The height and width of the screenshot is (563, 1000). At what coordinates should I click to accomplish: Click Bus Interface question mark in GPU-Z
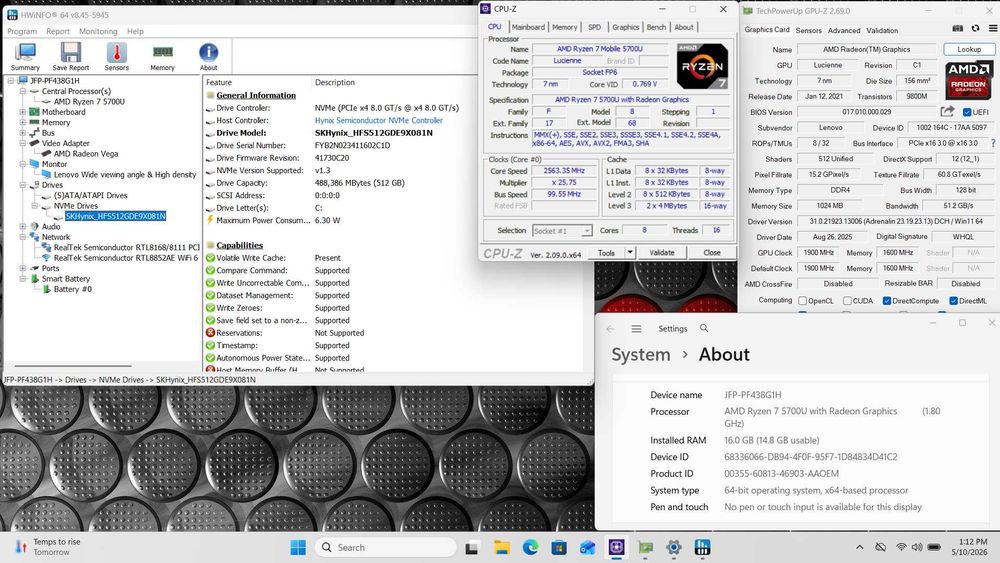pyautogui.click(x=993, y=143)
